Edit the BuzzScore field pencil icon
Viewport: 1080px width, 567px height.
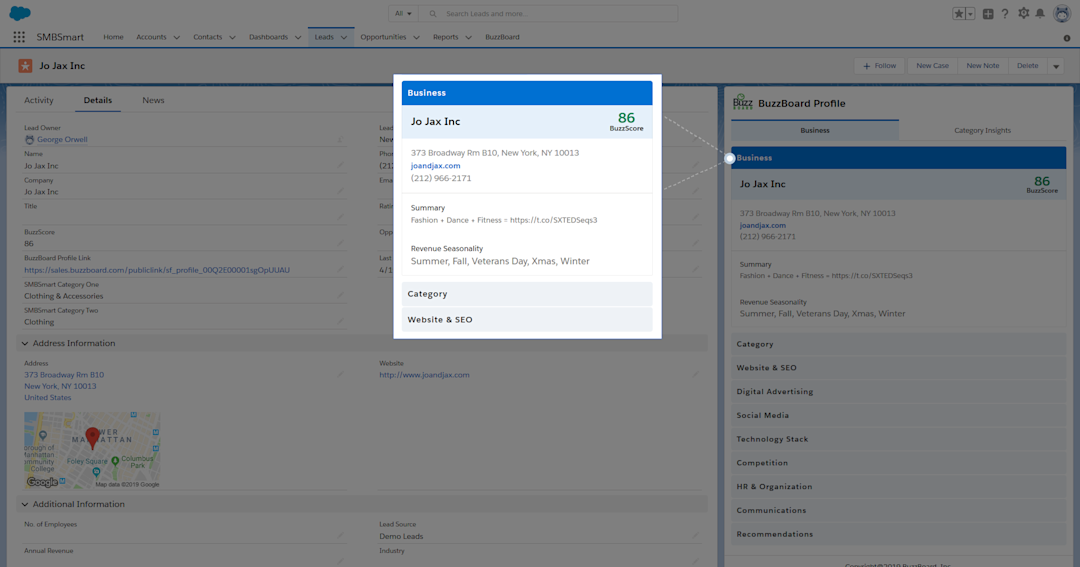[x=340, y=243]
